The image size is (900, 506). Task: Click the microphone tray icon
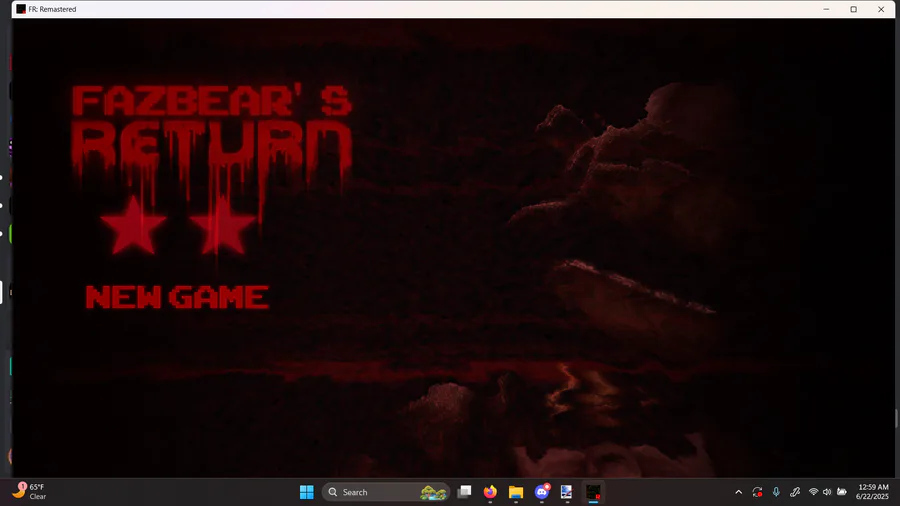click(x=776, y=492)
